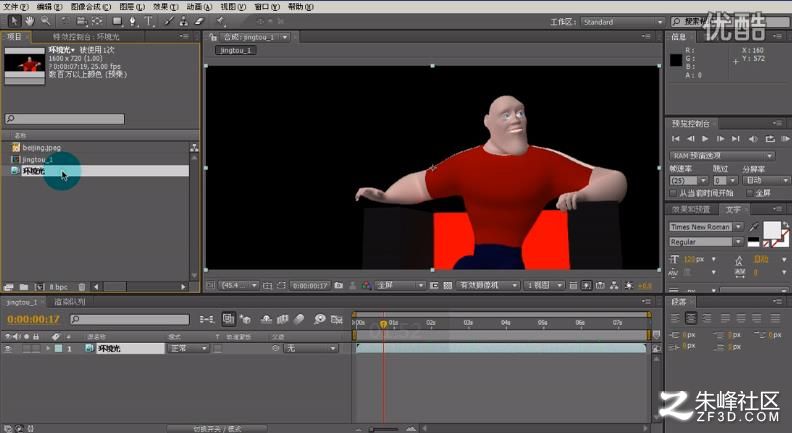Select the Type text tool
792x433 pixels.
(148, 21)
